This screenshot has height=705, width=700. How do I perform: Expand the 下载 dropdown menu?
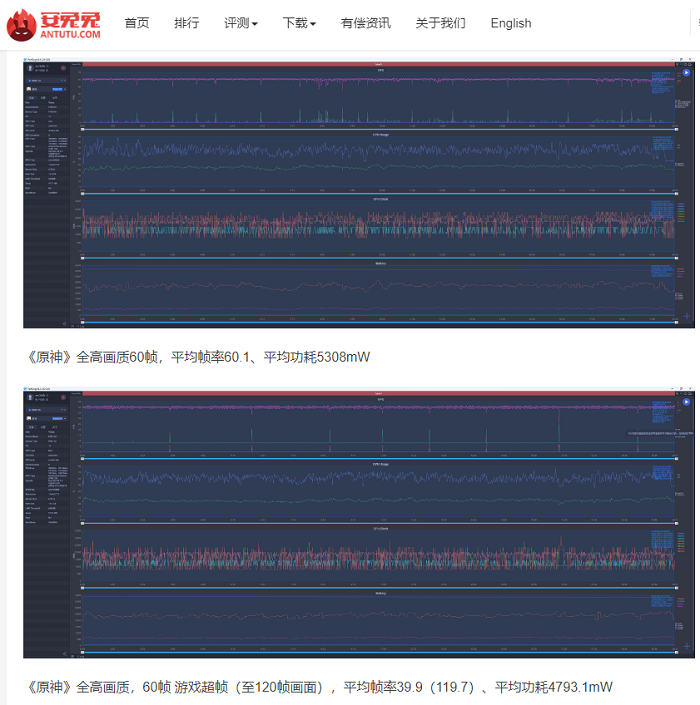click(299, 23)
